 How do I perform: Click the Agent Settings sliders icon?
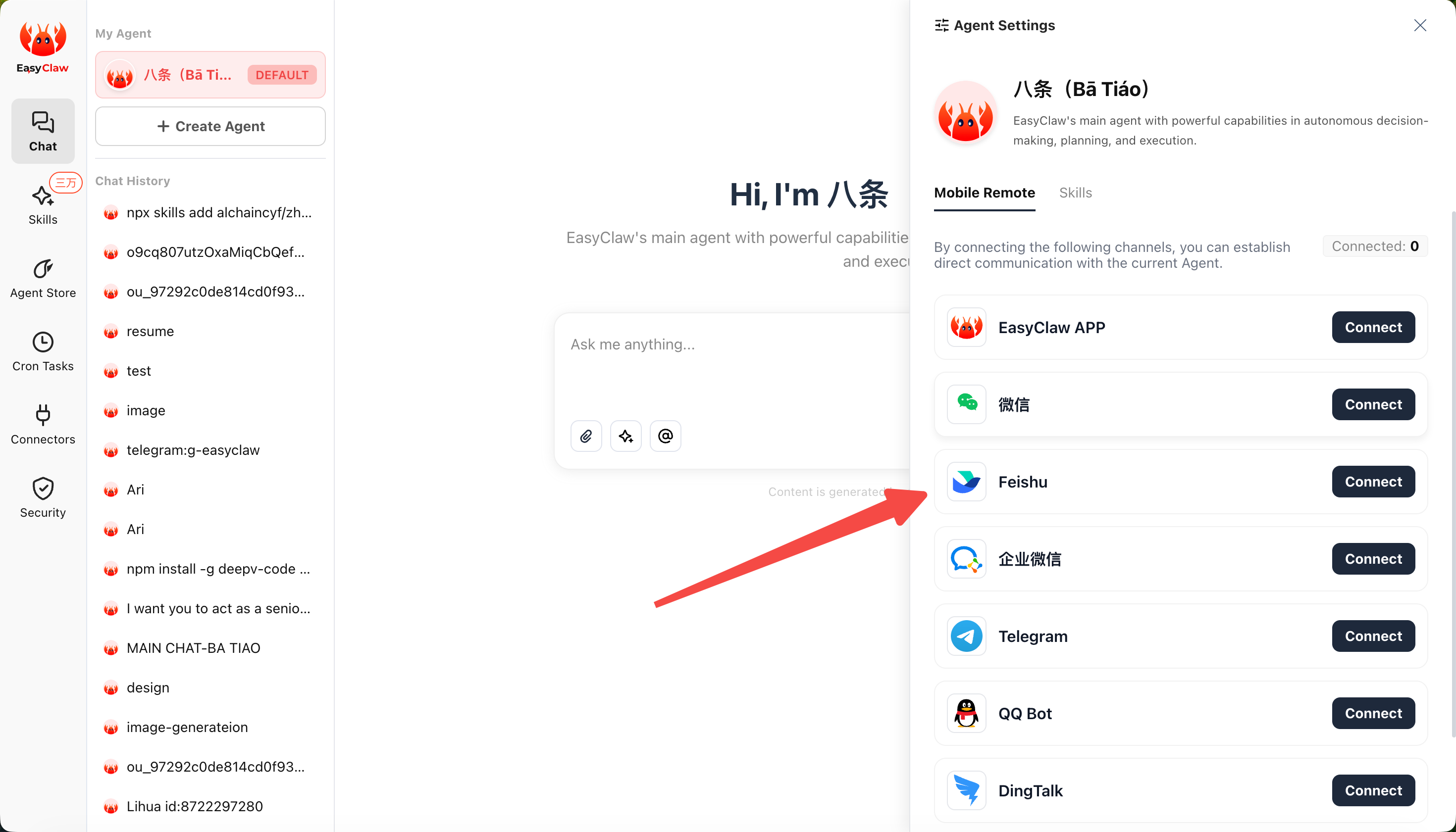click(941, 25)
